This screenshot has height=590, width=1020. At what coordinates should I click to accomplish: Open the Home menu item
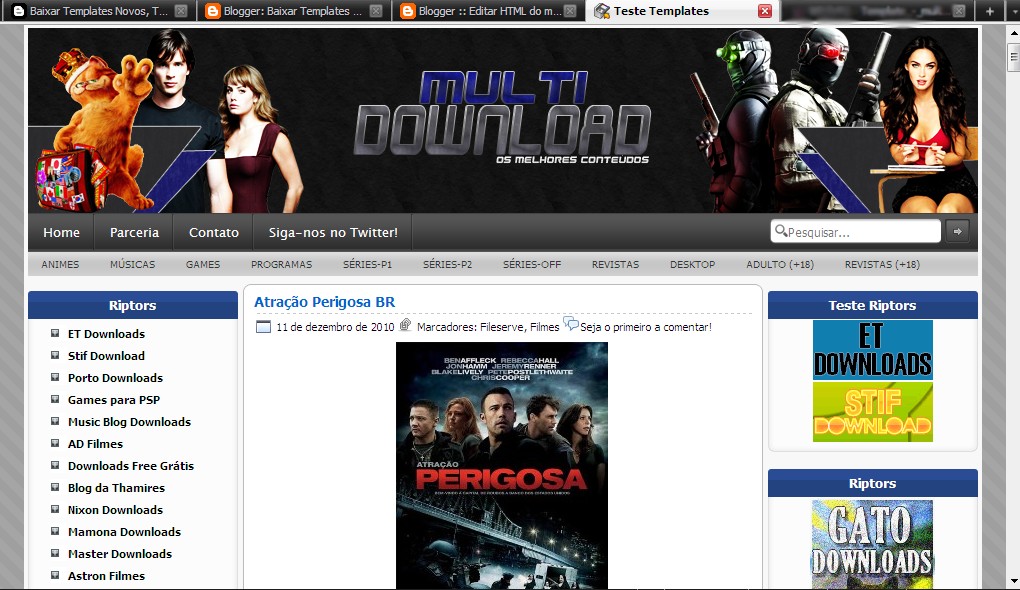(61, 232)
